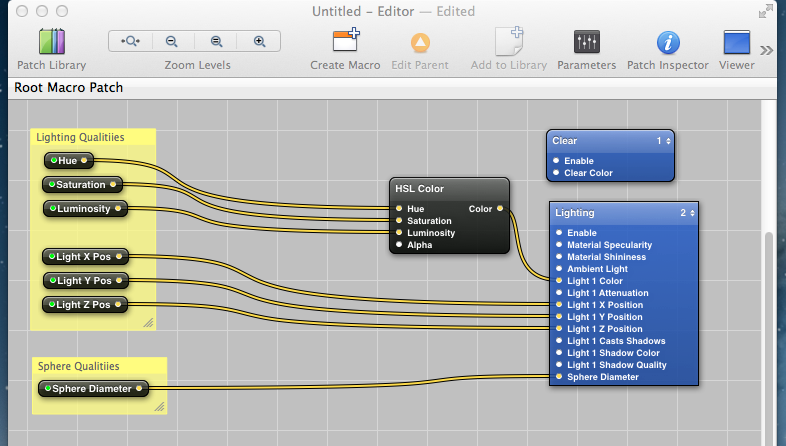Click the actual size zoom button
The image size is (786, 446).
pyautogui.click(x=216, y=41)
